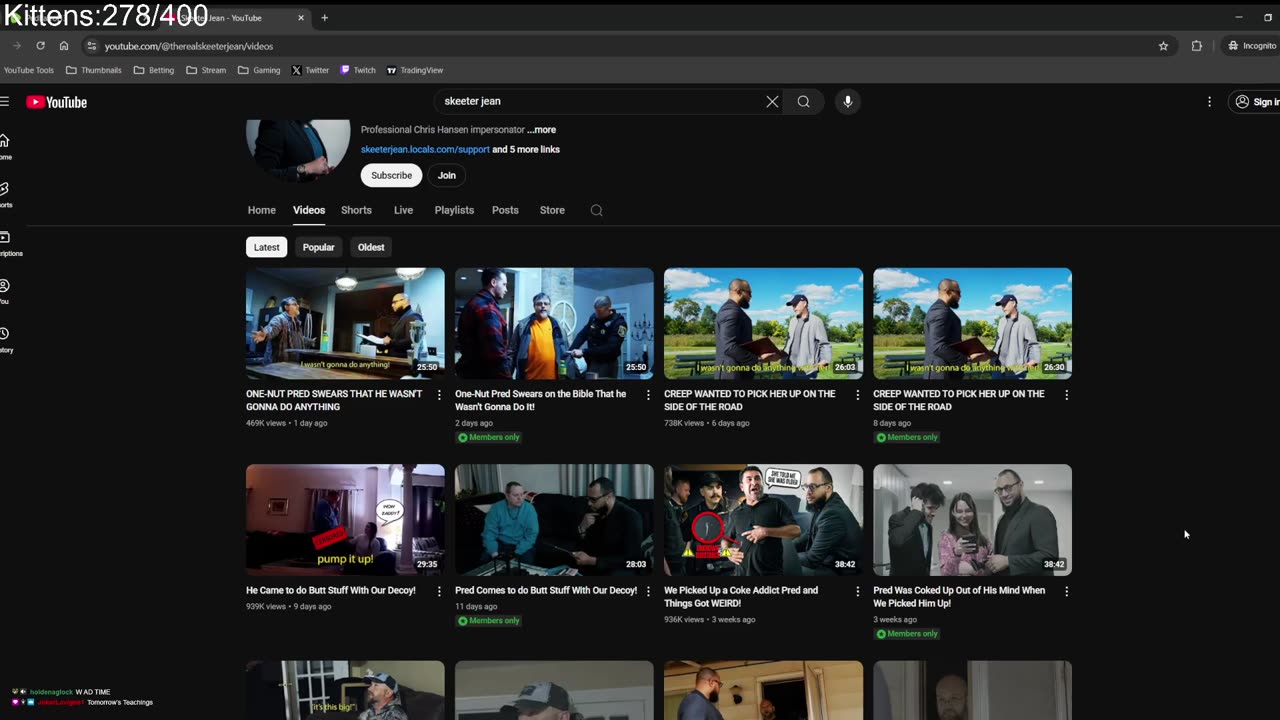
Task: Play Pred Was Coked Up thumbnail
Action: click(x=972, y=520)
